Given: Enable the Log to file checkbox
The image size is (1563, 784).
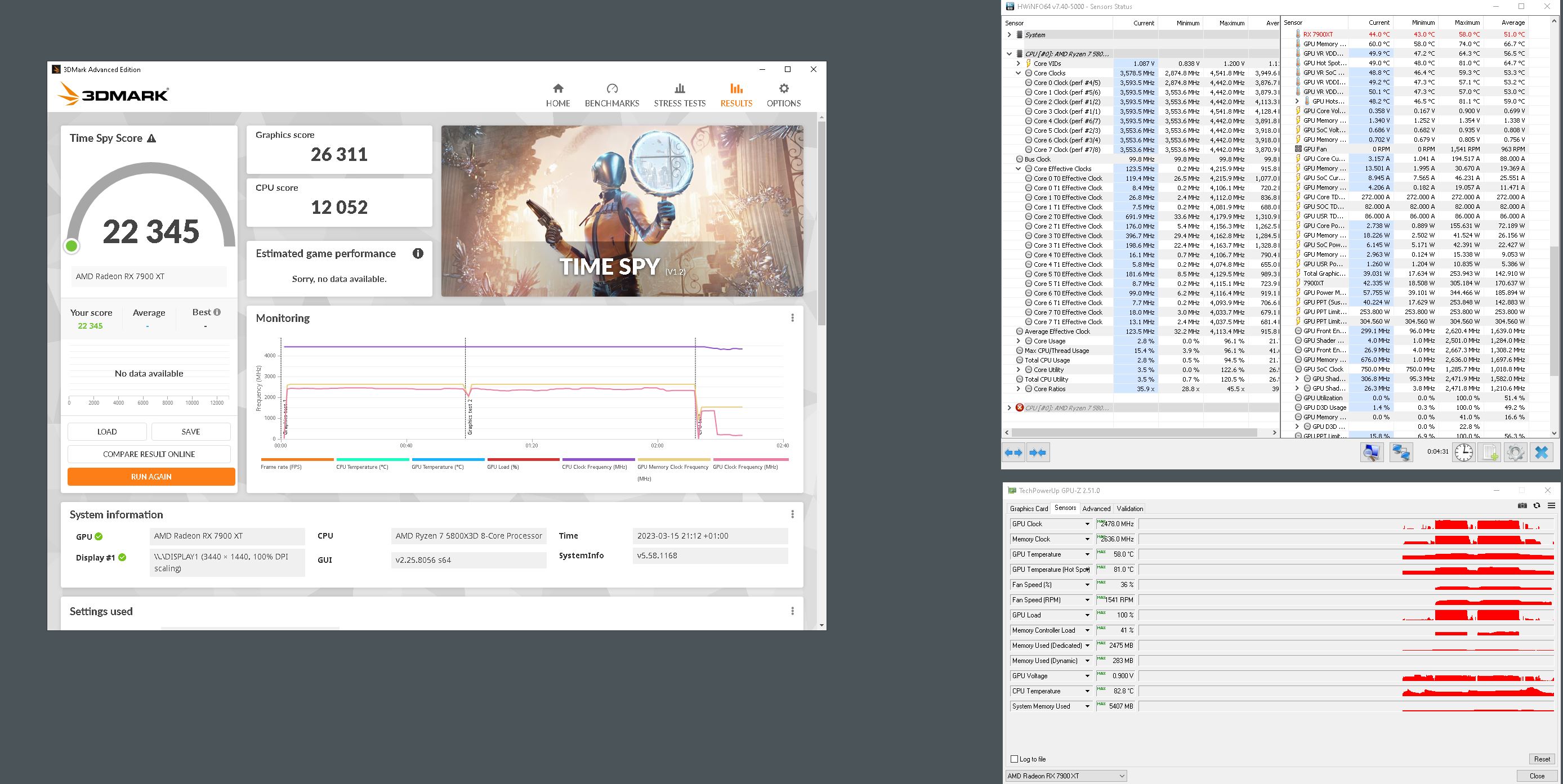Looking at the screenshot, I should [x=1014, y=759].
